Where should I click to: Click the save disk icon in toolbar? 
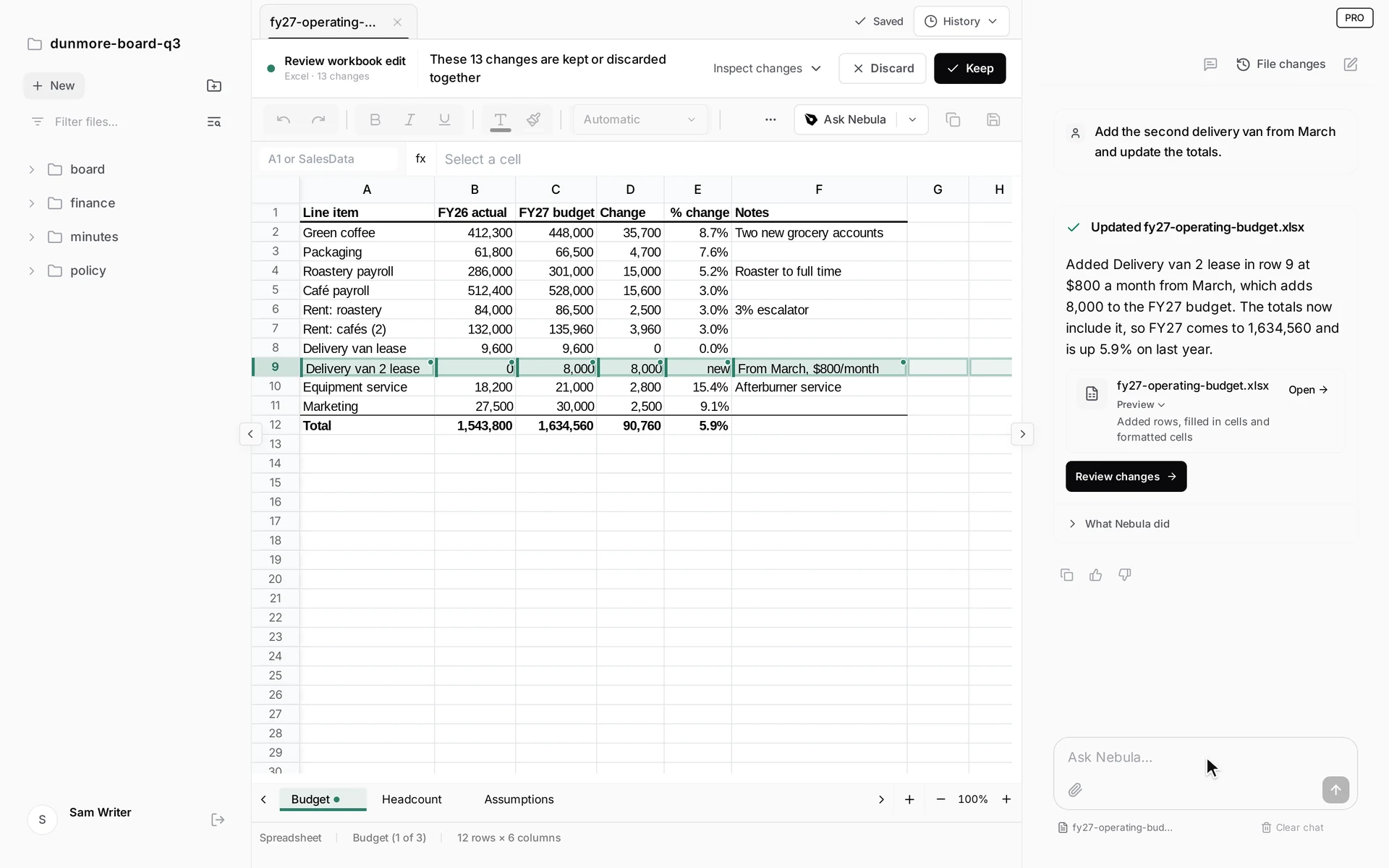click(x=993, y=119)
